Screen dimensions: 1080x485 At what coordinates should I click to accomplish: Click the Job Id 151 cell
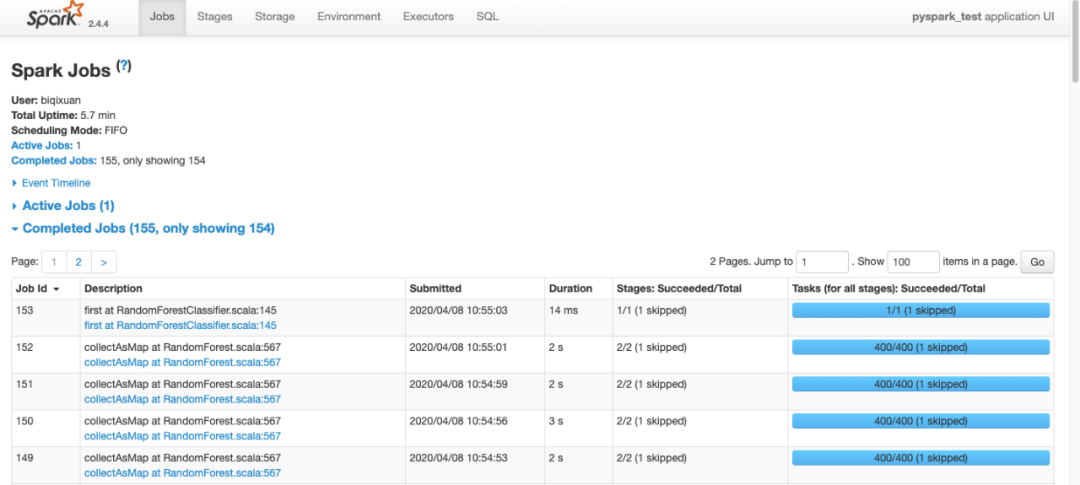click(x=45, y=391)
